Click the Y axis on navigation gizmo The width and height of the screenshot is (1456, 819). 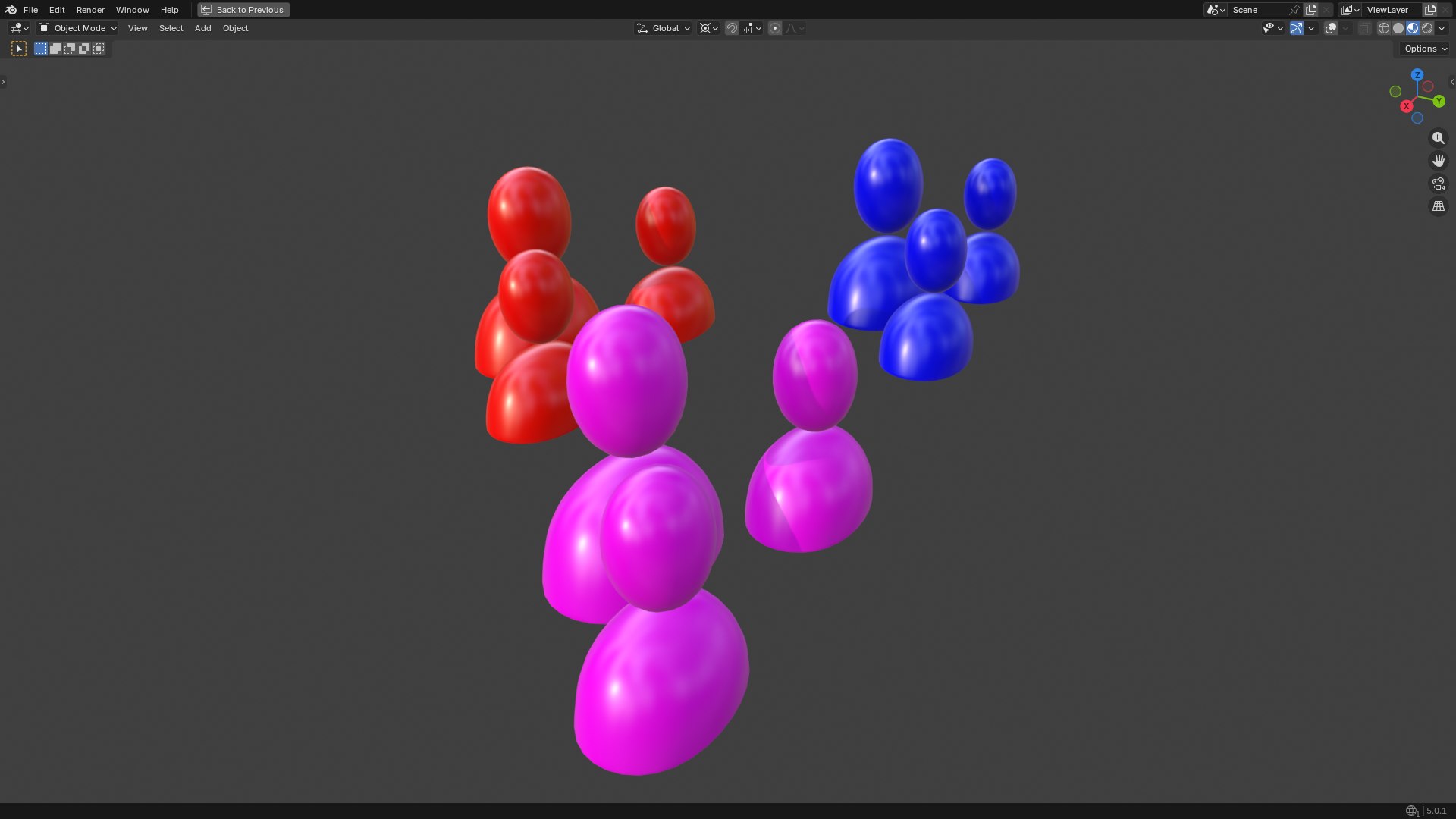pos(1439,102)
